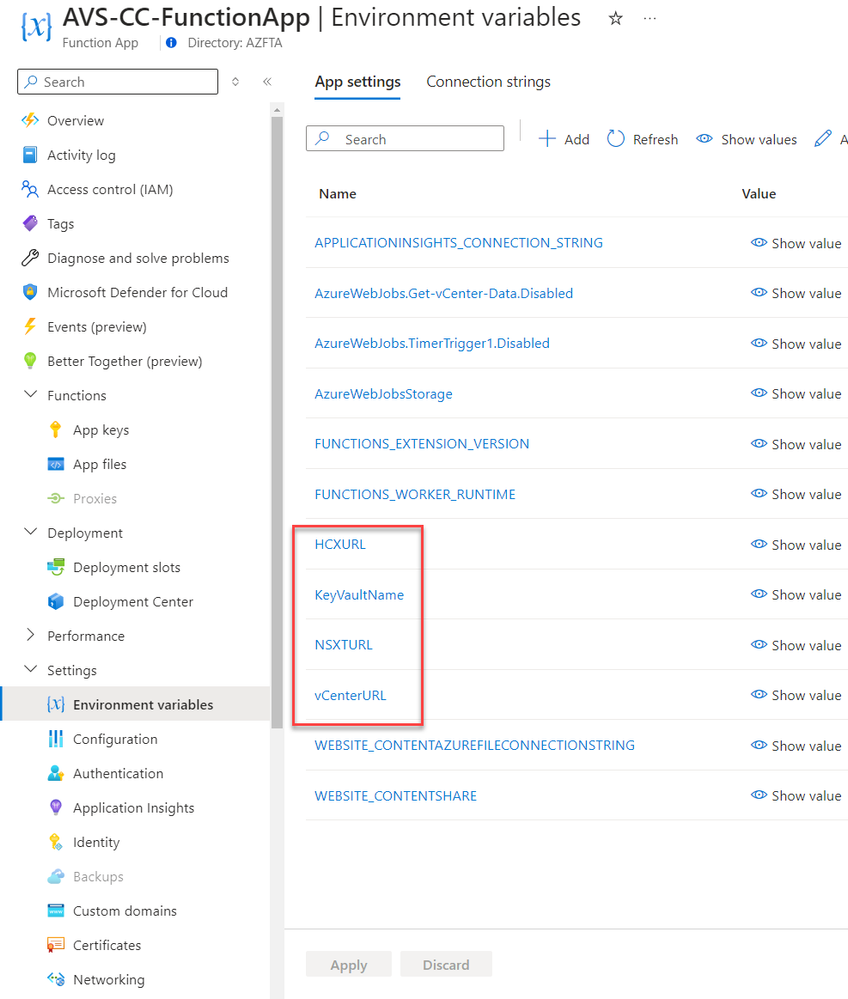This screenshot has width=848, height=999.
Task: Open the more options ellipsis in header
Action: 649,18
